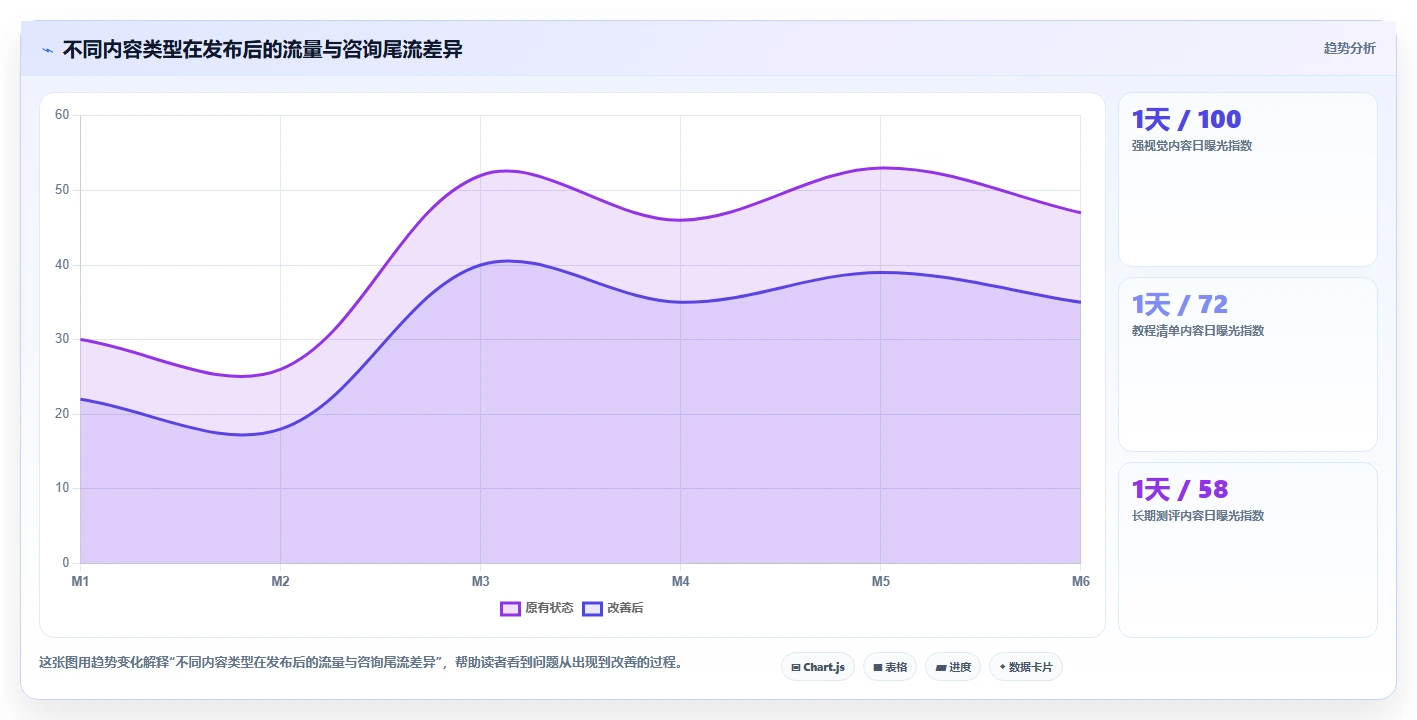The height and width of the screenshot is (720, 1417).
Task: Click the 1天 / 72 value
Action: pos(1179,305)
